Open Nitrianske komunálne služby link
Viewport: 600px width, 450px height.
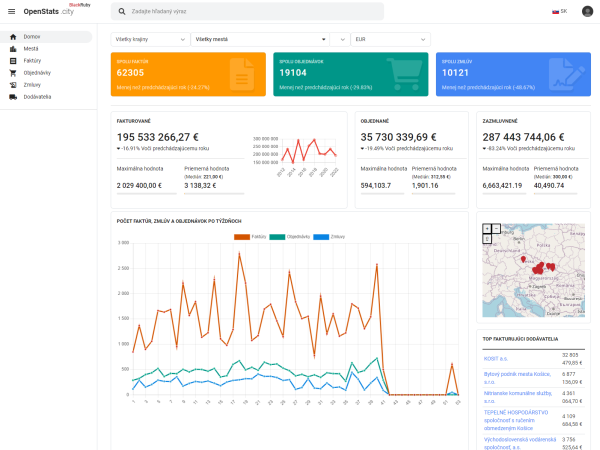coord(517,397)
